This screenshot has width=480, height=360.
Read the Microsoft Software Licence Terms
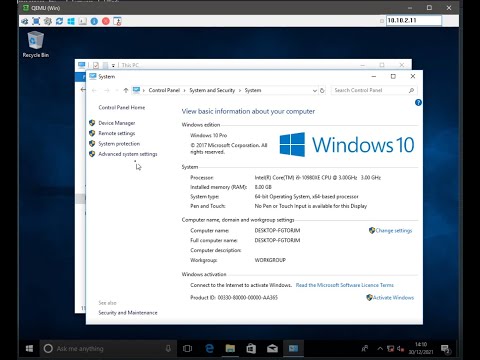coord(345,285)
